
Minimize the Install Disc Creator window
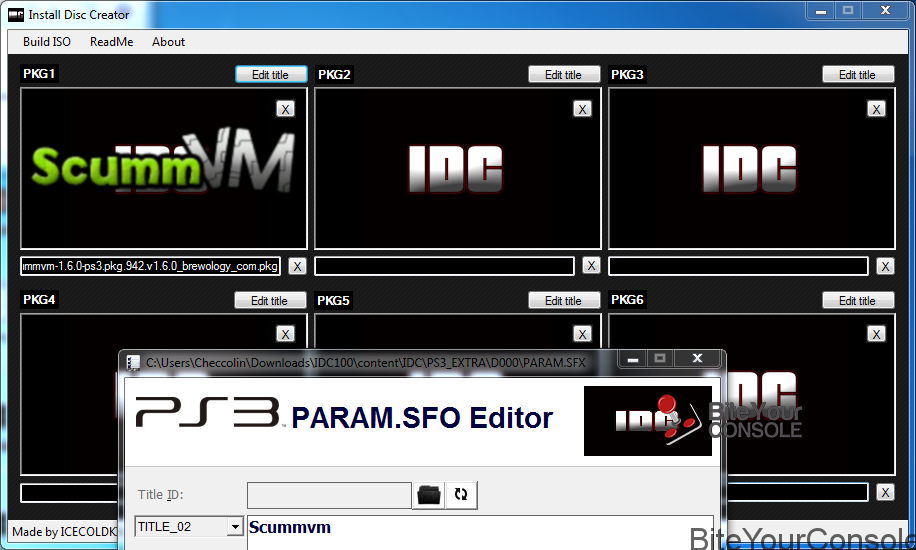pyautogui.click(x=821, y=11)
